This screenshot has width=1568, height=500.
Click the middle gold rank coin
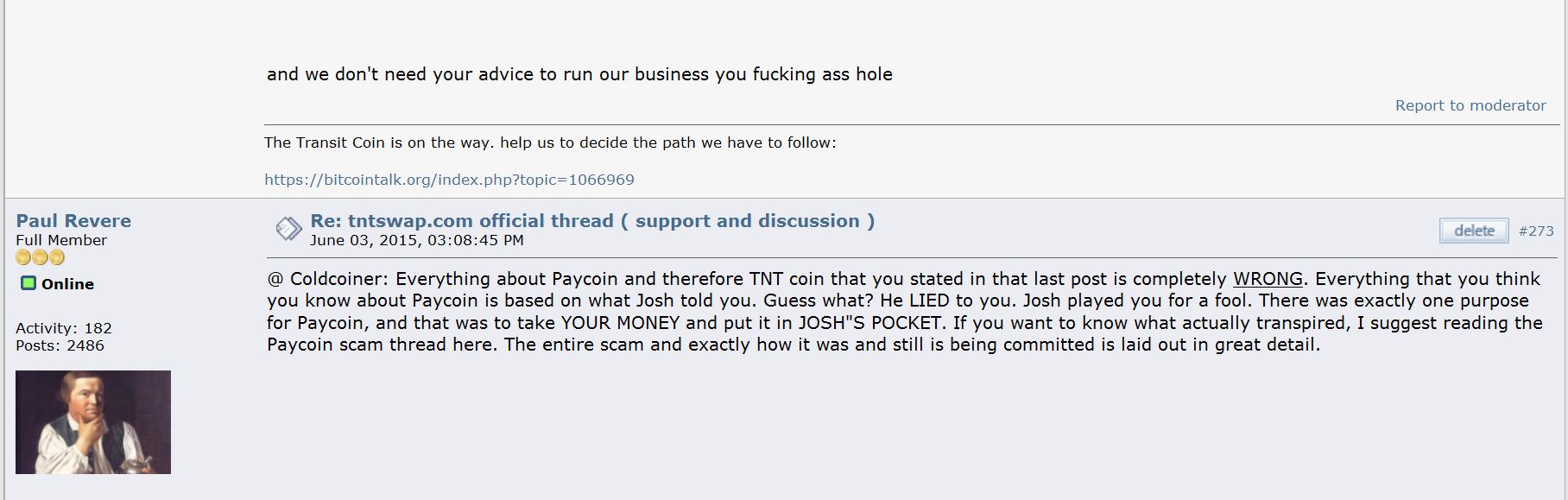point(40,257)
